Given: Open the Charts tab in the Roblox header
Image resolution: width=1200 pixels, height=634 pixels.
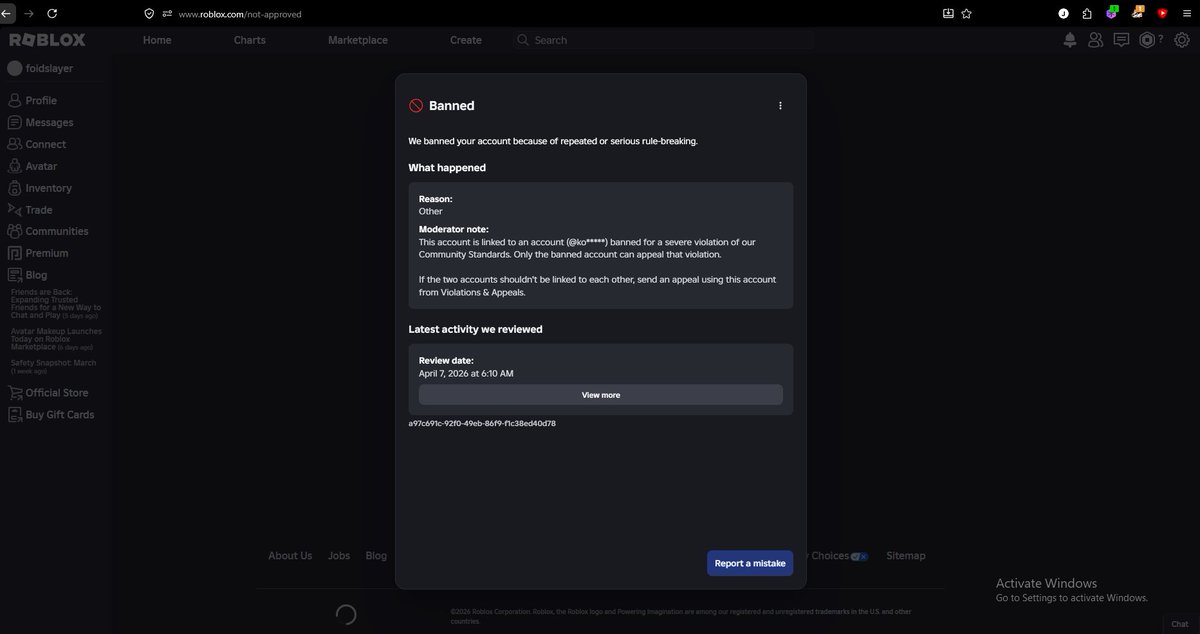Looking at the screenshot, I should (250, 40).
